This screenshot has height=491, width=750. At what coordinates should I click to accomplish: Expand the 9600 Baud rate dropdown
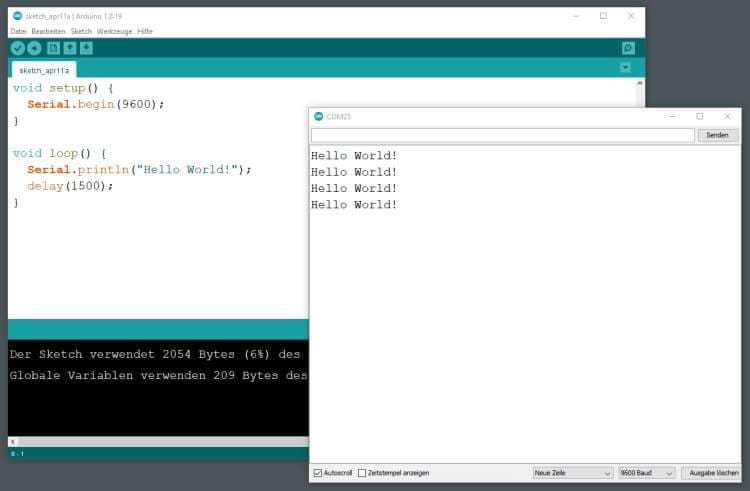coord(646,473)
